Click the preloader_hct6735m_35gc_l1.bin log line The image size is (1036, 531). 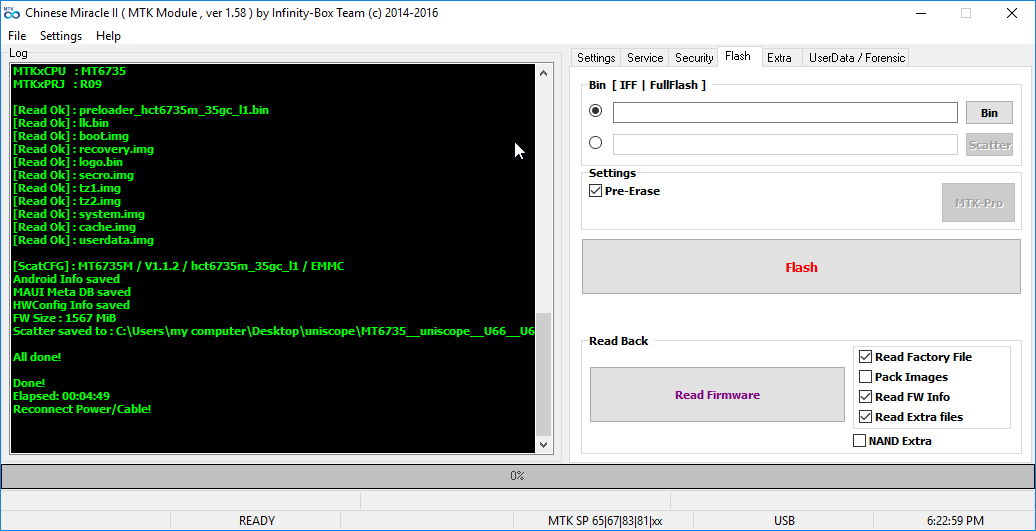[141, 110]
